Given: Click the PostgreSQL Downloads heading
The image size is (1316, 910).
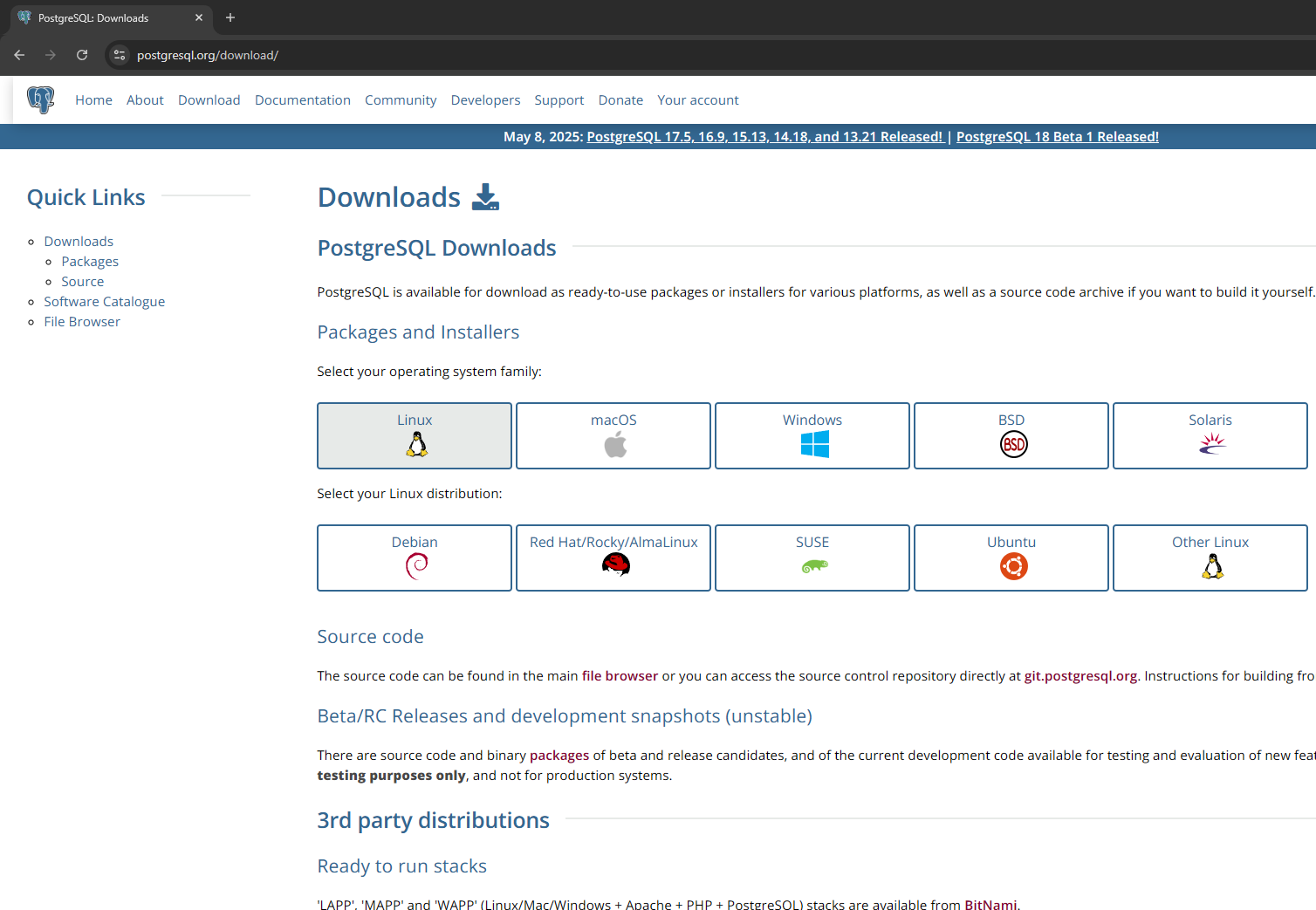Looking at the screenshot, I should coord(436,248).
